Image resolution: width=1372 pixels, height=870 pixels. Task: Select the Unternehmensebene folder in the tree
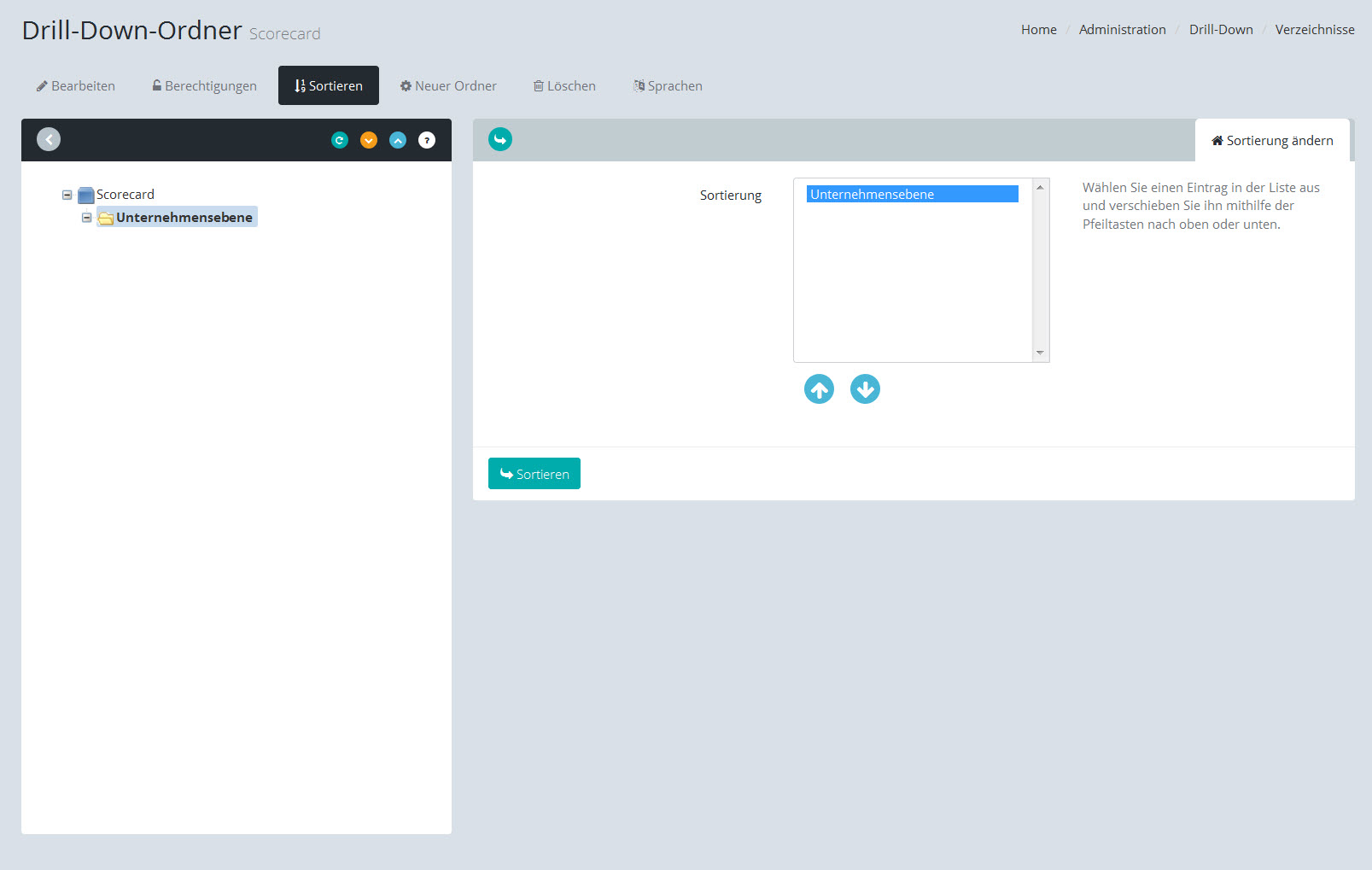point(184,218)
